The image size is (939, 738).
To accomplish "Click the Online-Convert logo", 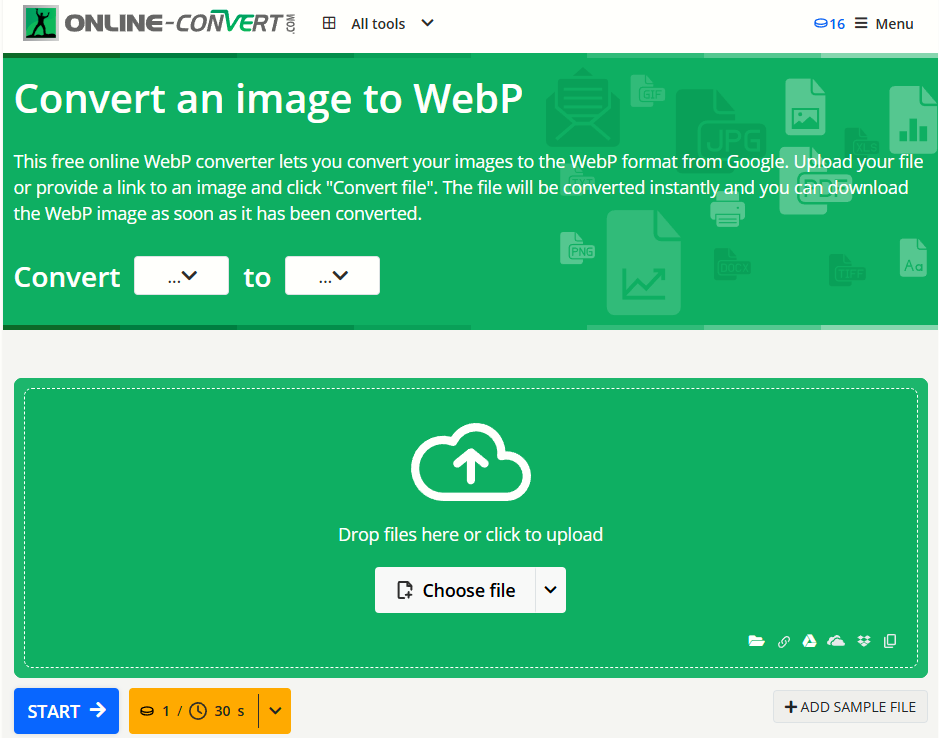I will [155, 22].
